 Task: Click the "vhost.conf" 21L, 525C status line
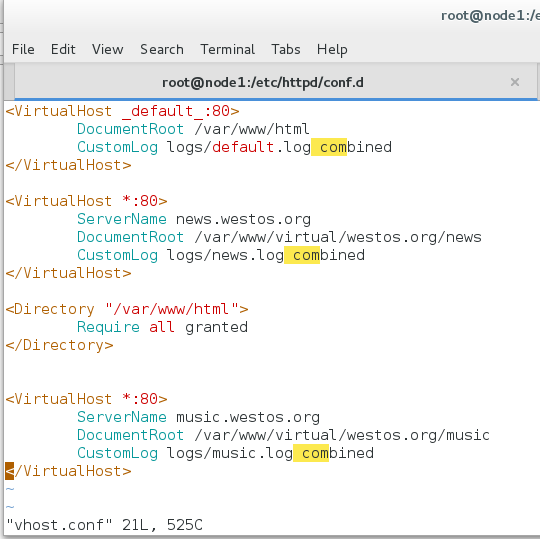[104, 525]
